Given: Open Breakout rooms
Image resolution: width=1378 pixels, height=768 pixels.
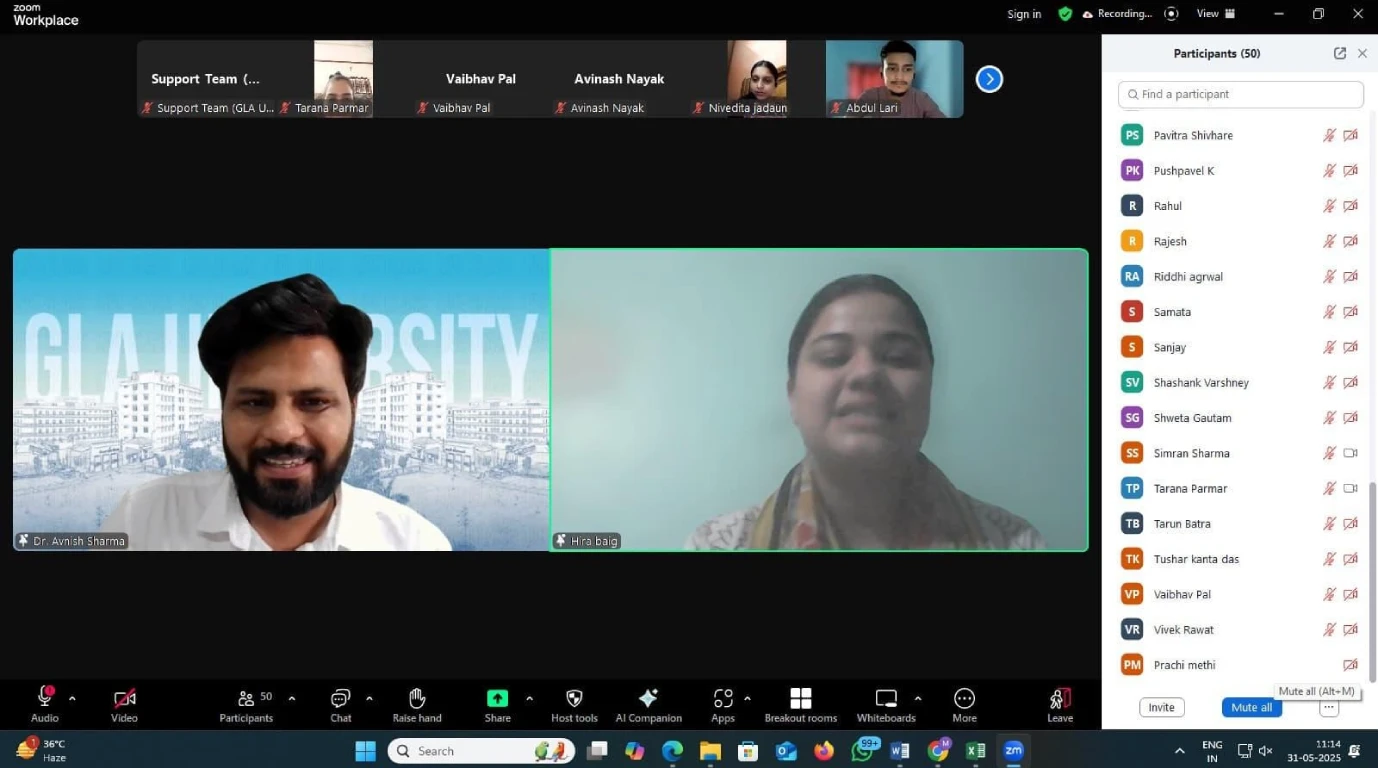Looking at the screenshot, I should click(800, 698).
